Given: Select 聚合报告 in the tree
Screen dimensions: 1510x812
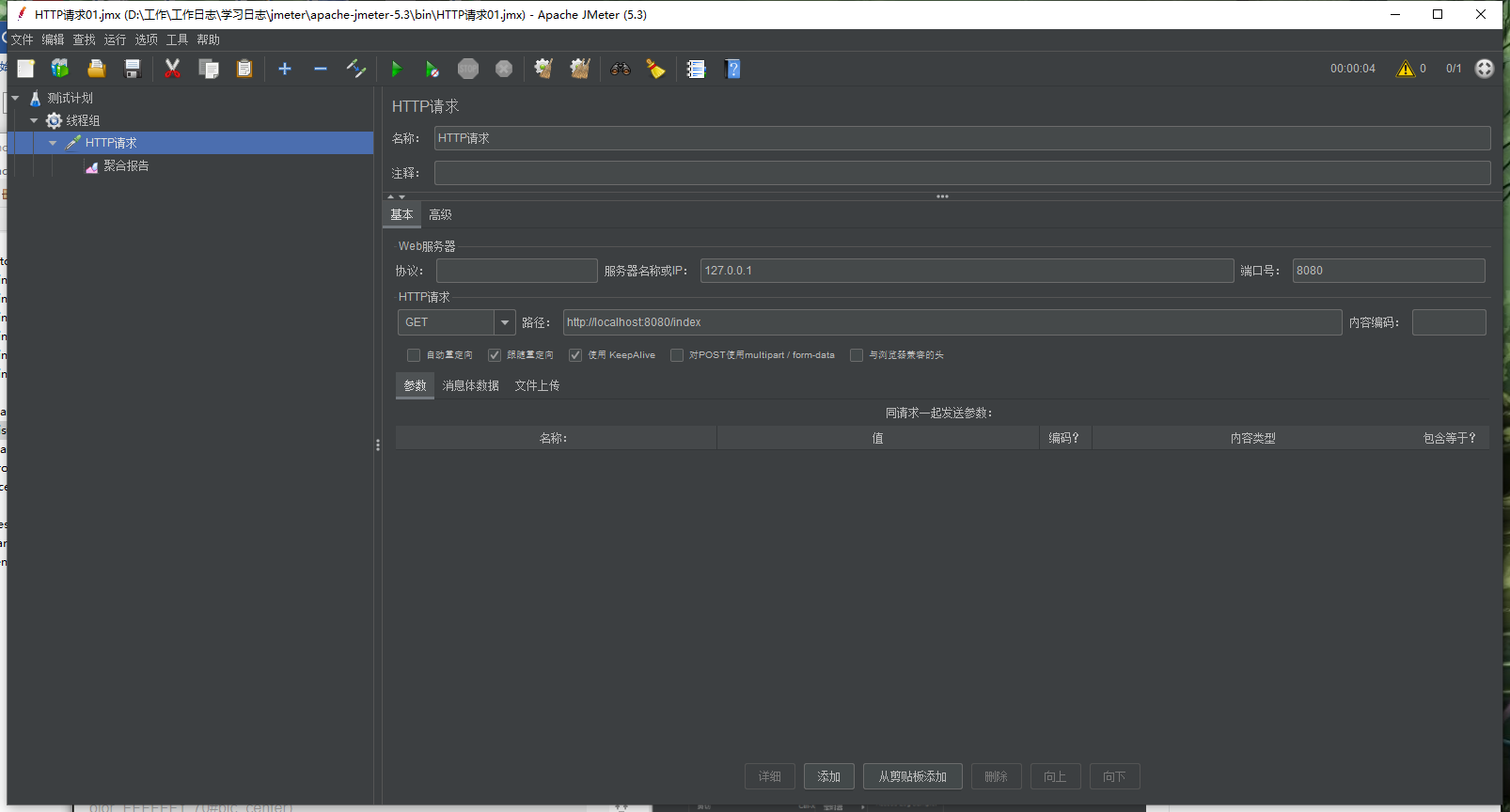Looking at the screenshot, I should (x=126, y=165).
